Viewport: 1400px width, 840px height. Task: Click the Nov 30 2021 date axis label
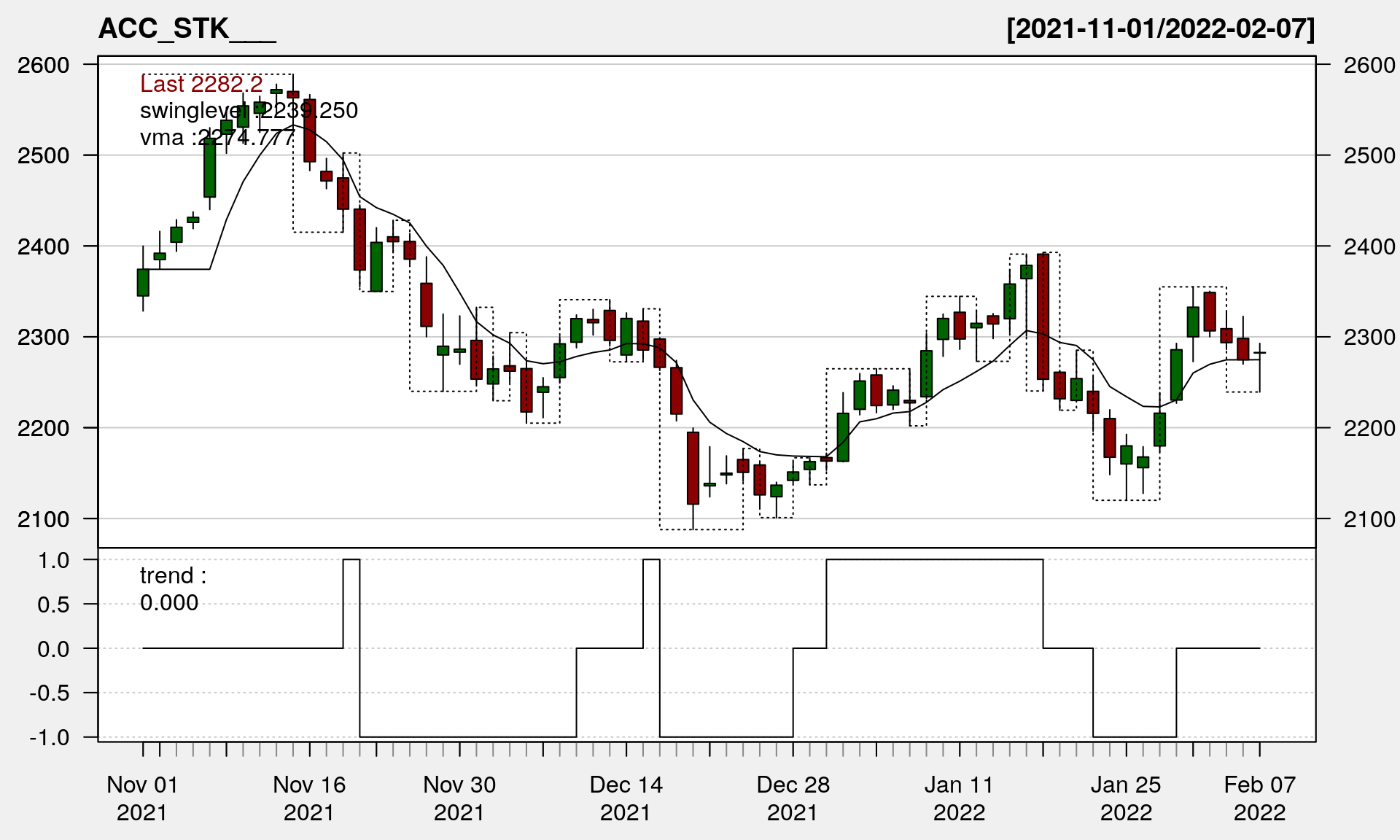pos(459,798)
